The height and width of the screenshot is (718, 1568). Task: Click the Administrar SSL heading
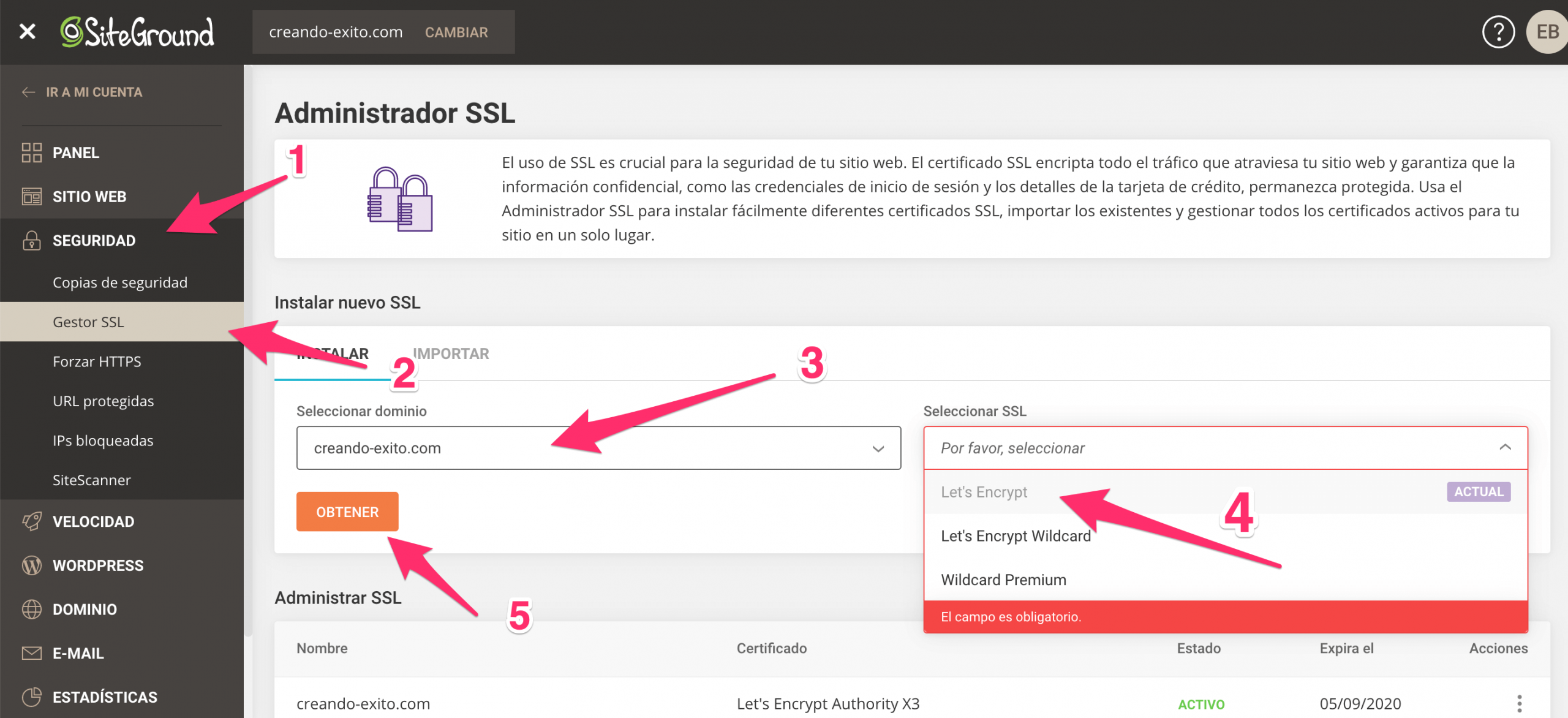(338, 597)
